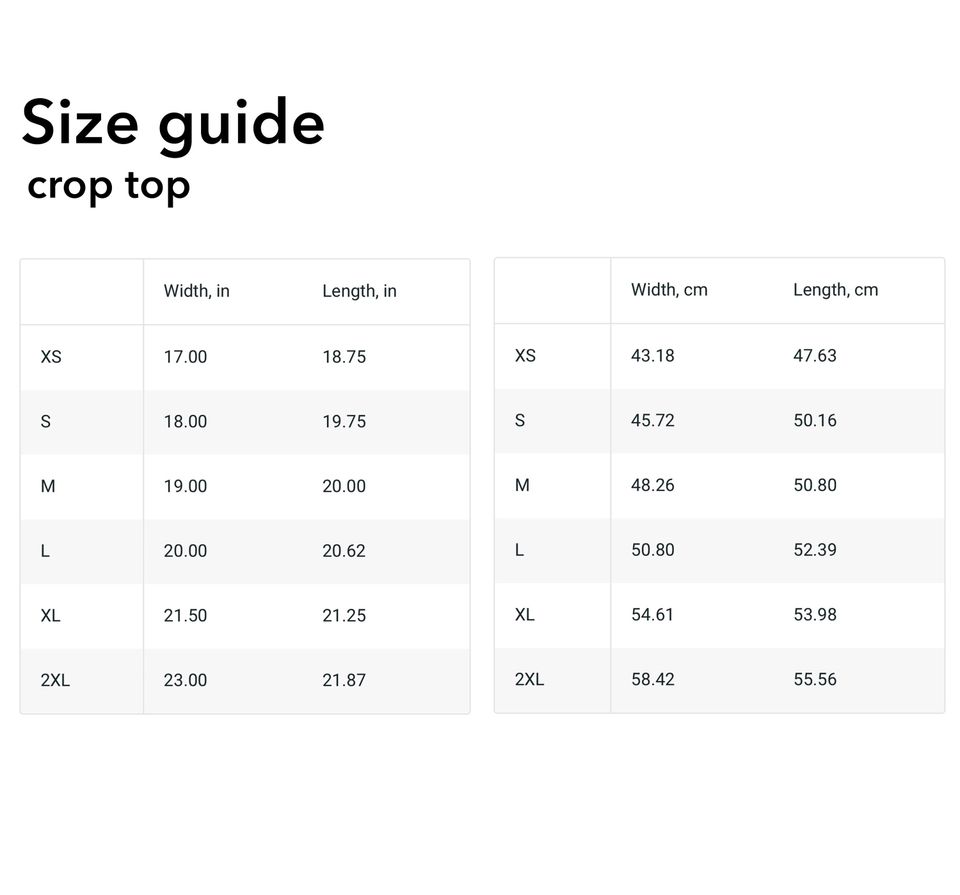
Task: Select the 55.56 length value in centimeters
Action: pos(815,680)
